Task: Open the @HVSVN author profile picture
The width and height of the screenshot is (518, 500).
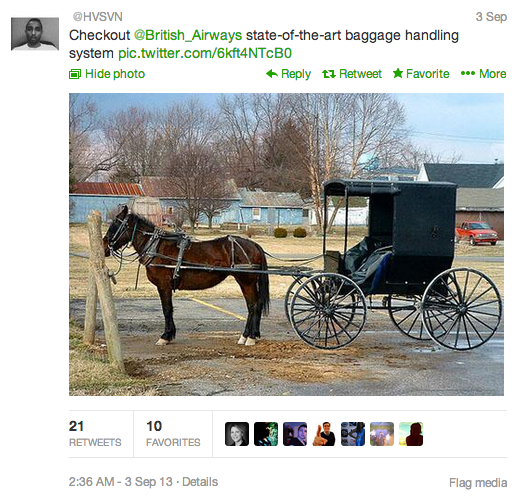Action: coord(35,34)
